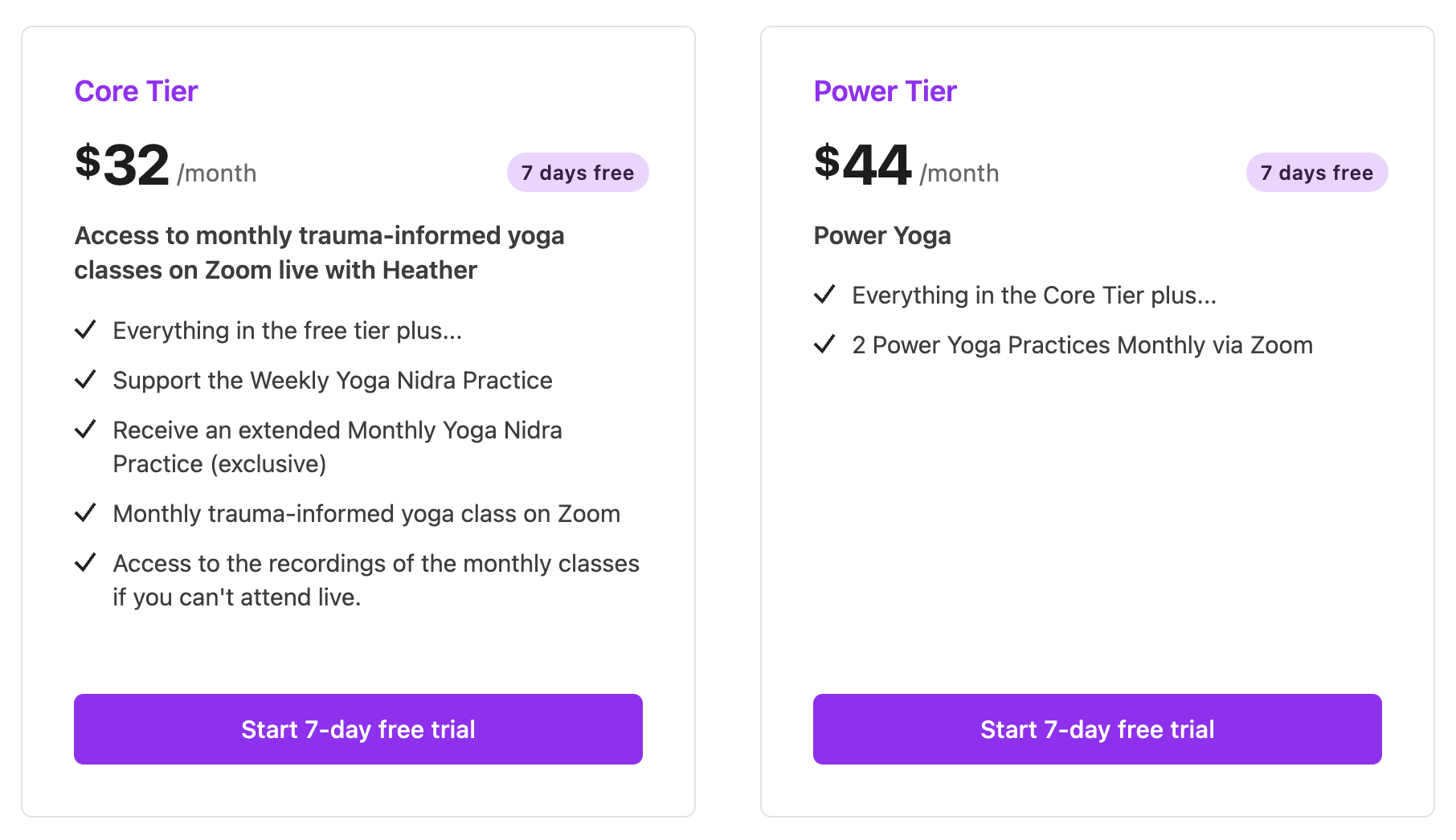The image size is (1456, 840).
Task: Click checkmark beside 2 Power Yoga Practices
Action: (x=824, y=344)
